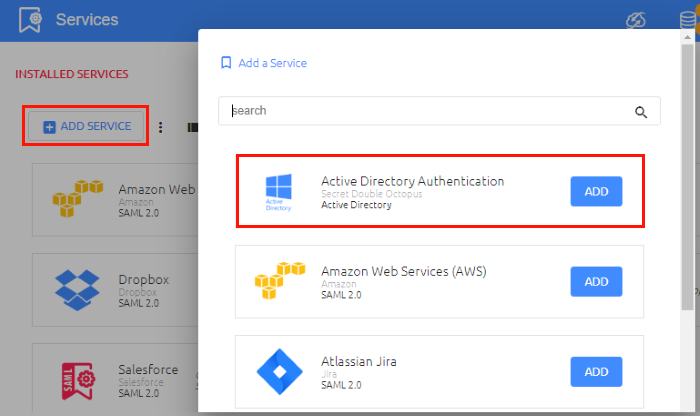The image size is (700, 416).
Task: Click the Secret Double Octopus vendor label
Action: pyautogui.click(x=371, y=194)
